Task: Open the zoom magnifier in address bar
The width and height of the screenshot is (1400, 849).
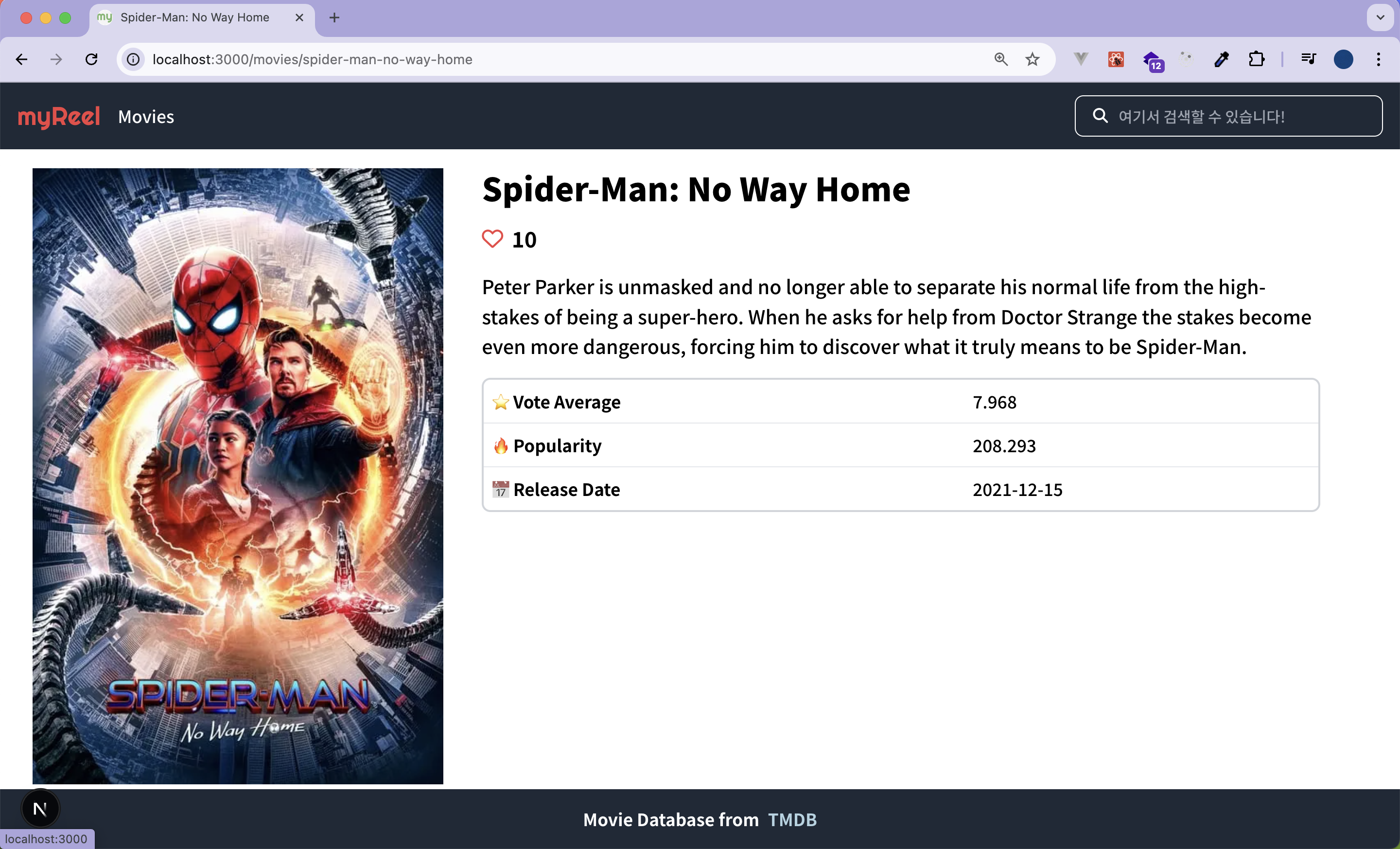Action: [1001, 59]
